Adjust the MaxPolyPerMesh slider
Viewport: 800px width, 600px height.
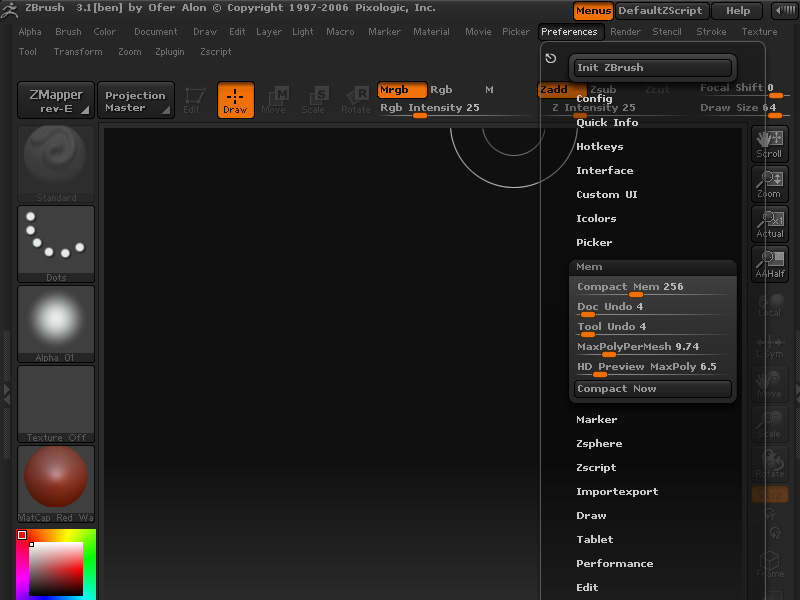653,347
